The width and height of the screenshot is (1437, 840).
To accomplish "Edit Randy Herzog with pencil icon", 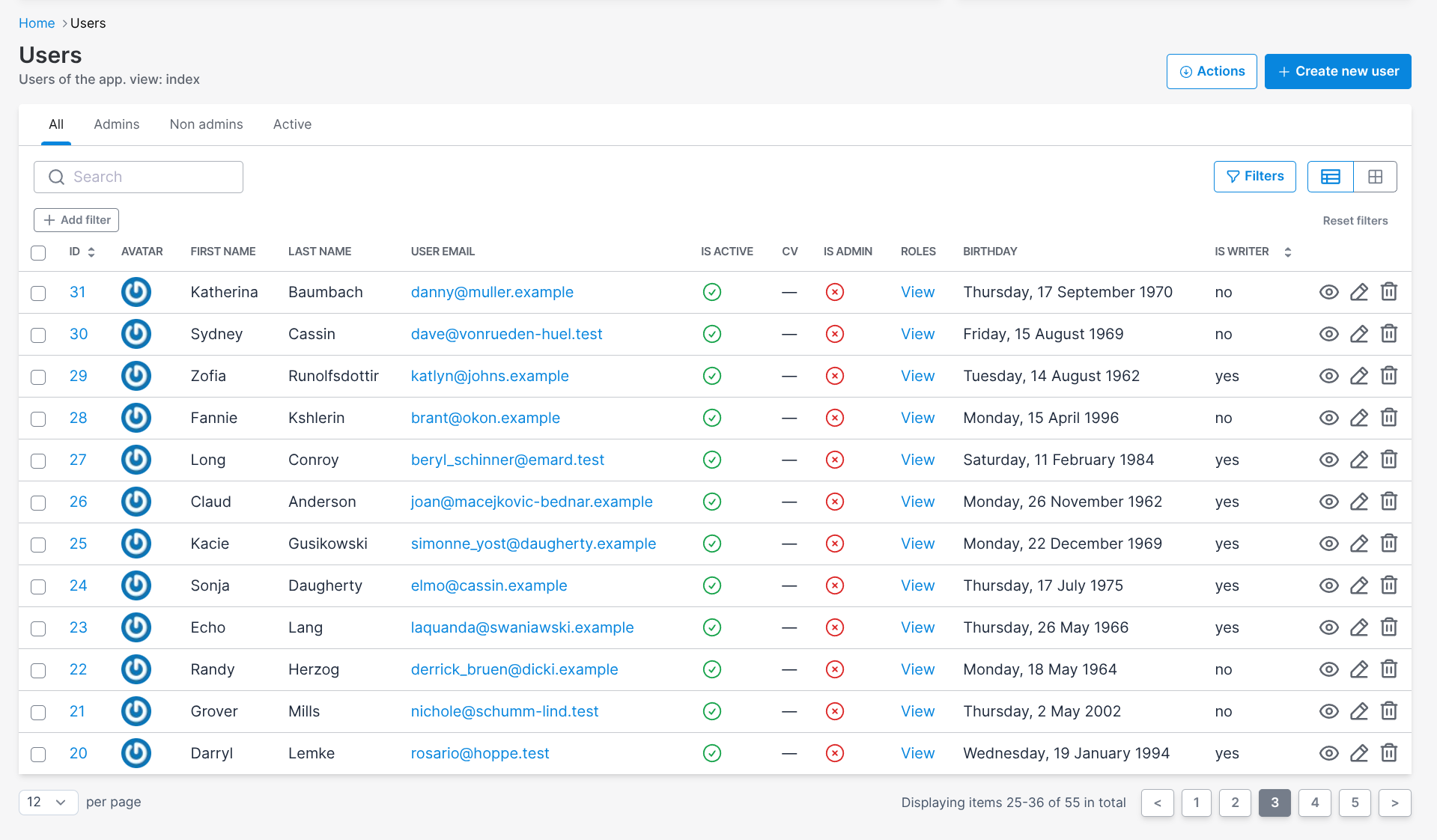I will tap(1358, 669).
